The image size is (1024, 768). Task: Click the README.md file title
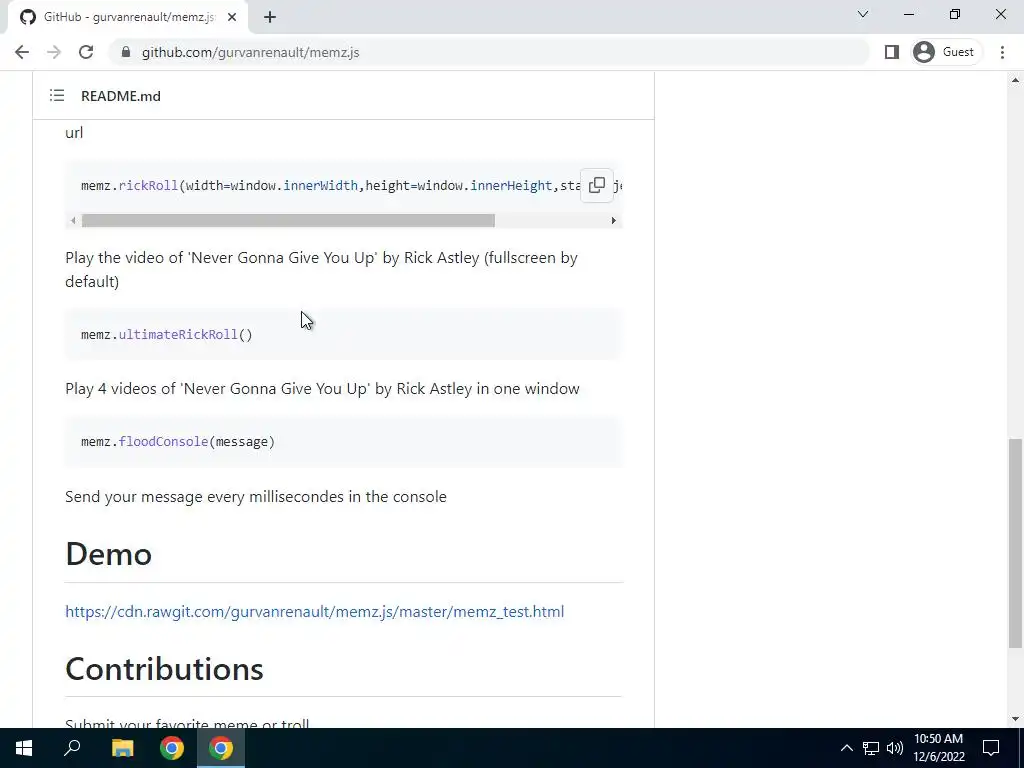(x=121, y=96)
